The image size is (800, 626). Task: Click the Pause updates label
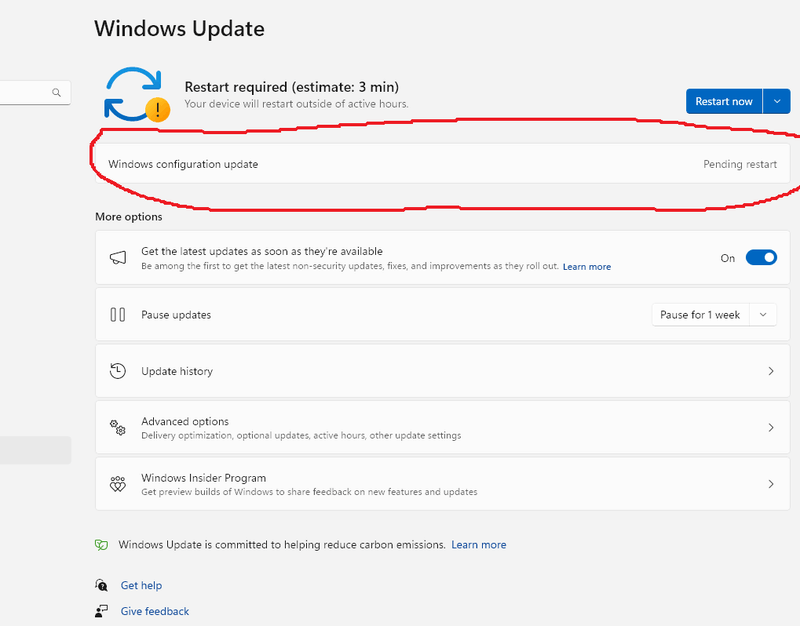click(176, 315)
